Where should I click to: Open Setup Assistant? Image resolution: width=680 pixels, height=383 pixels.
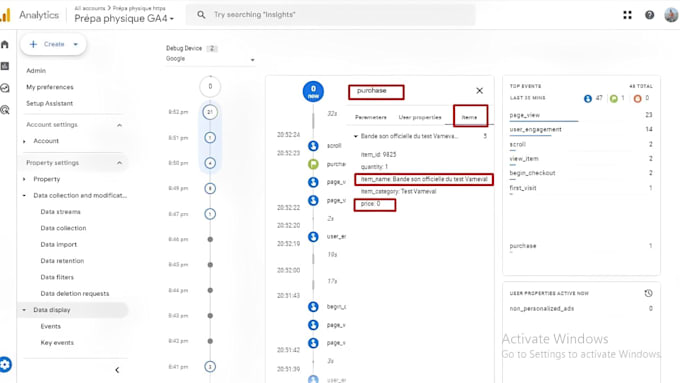pos(49,104)
